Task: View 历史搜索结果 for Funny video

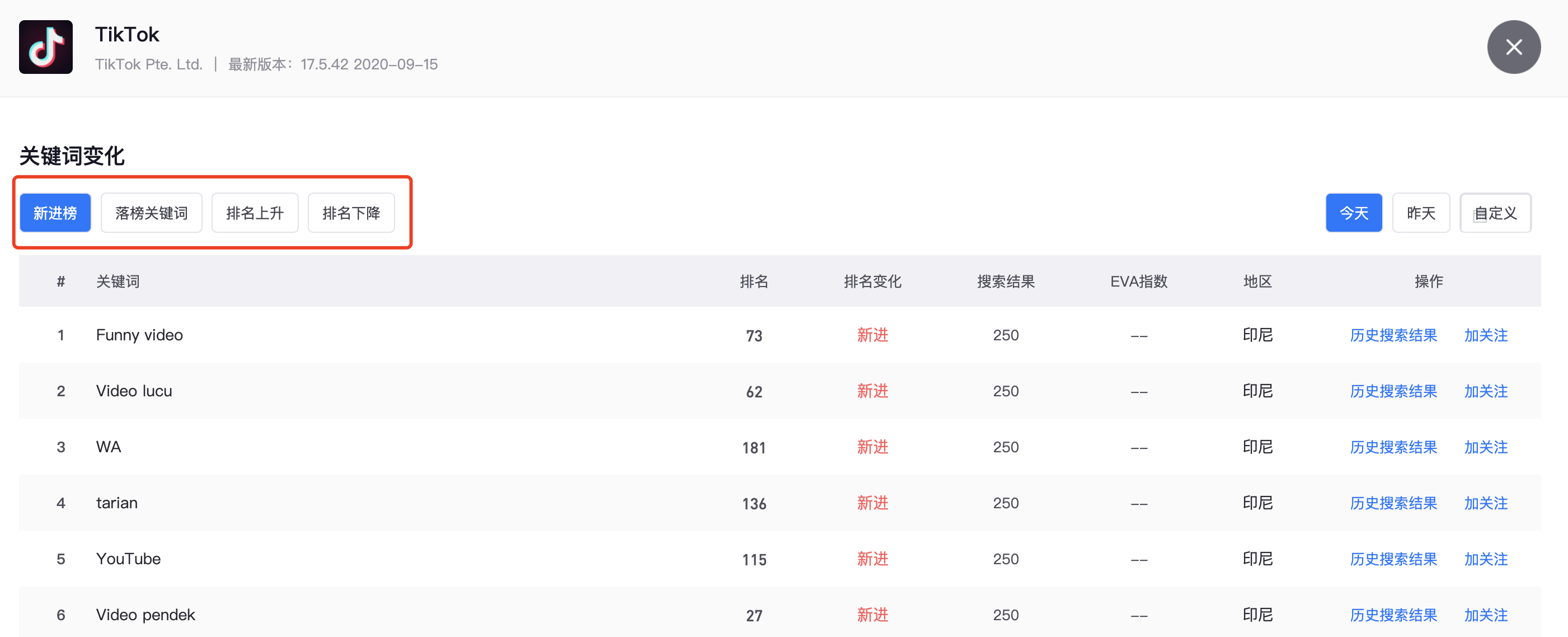Action: click(1393, 335)
